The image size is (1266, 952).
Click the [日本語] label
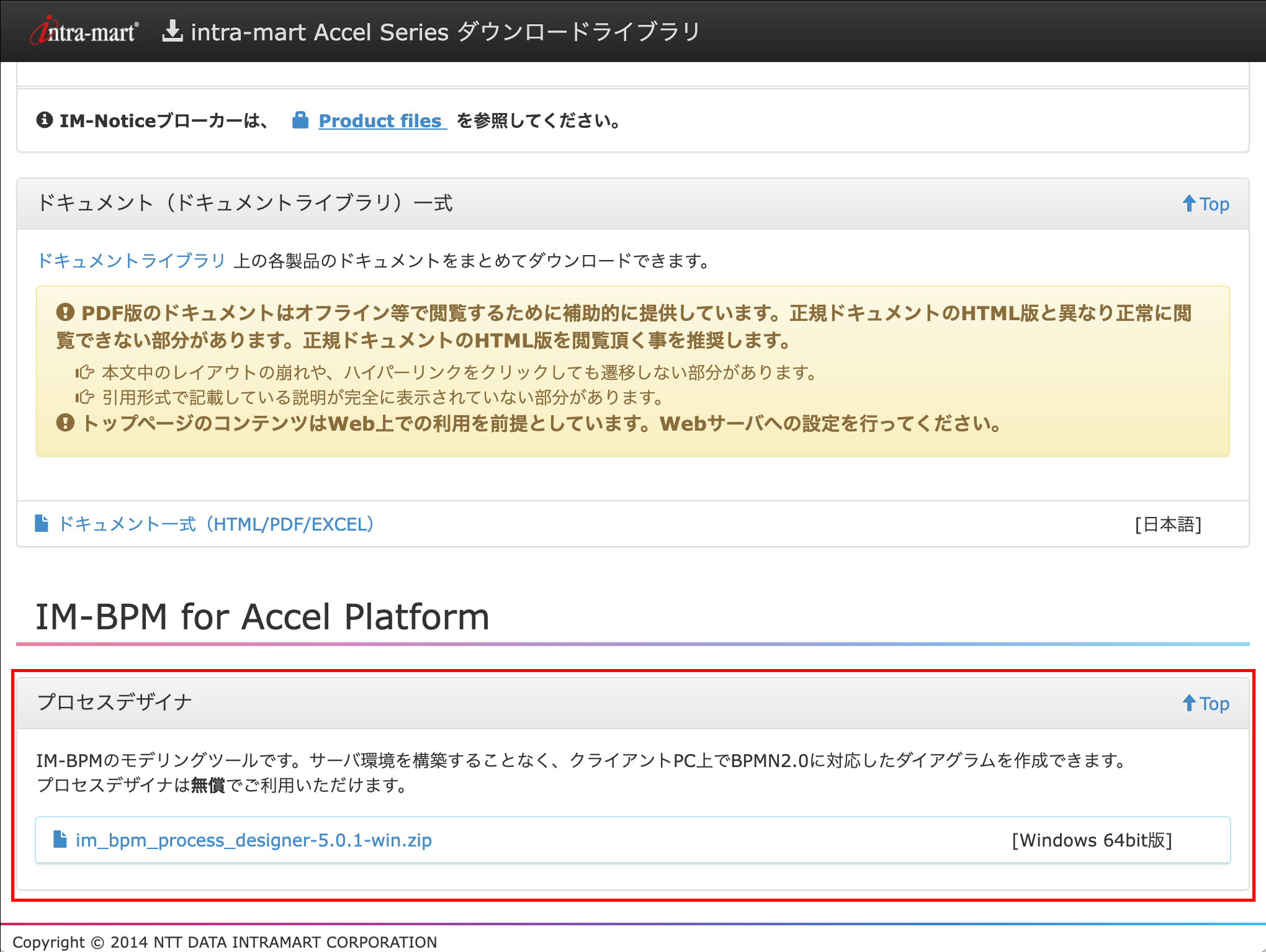1168,524
